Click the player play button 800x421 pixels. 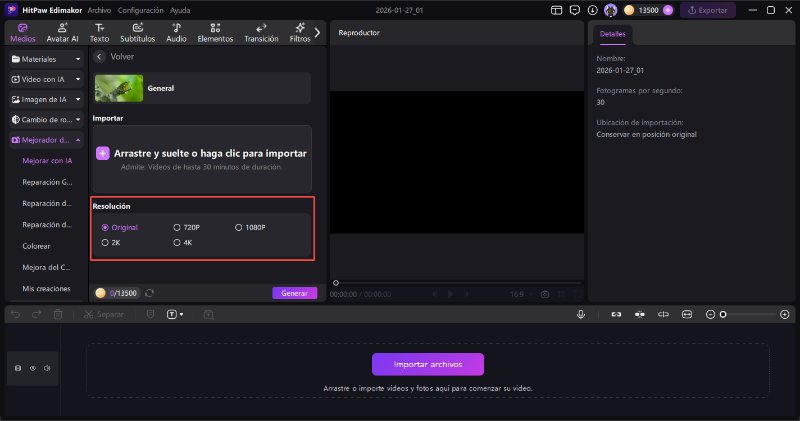tap(450, 294)
